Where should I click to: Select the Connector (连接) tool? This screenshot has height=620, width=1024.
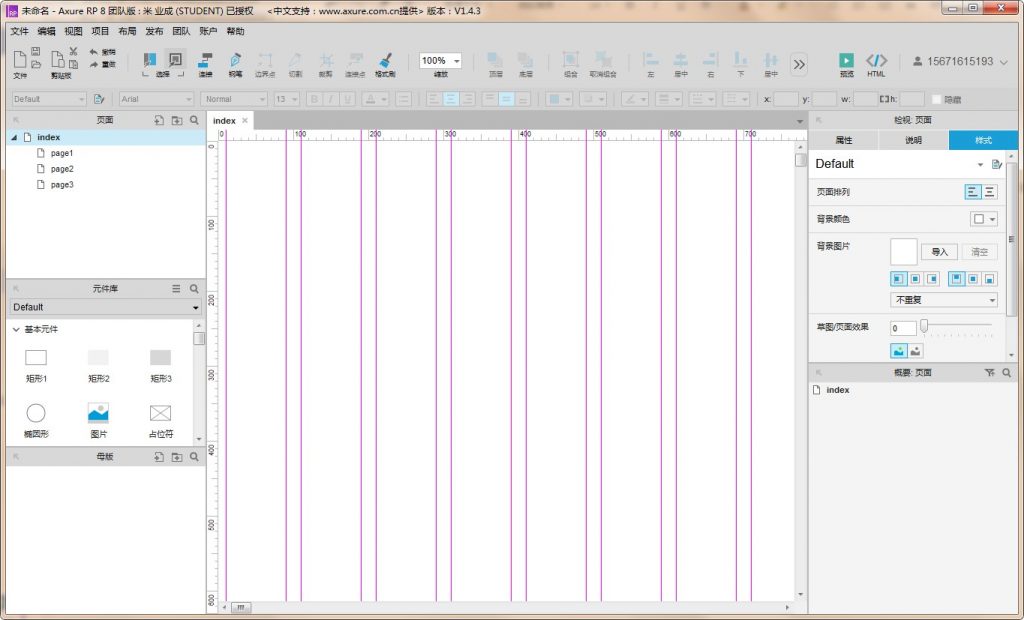[x=205, y=62]
